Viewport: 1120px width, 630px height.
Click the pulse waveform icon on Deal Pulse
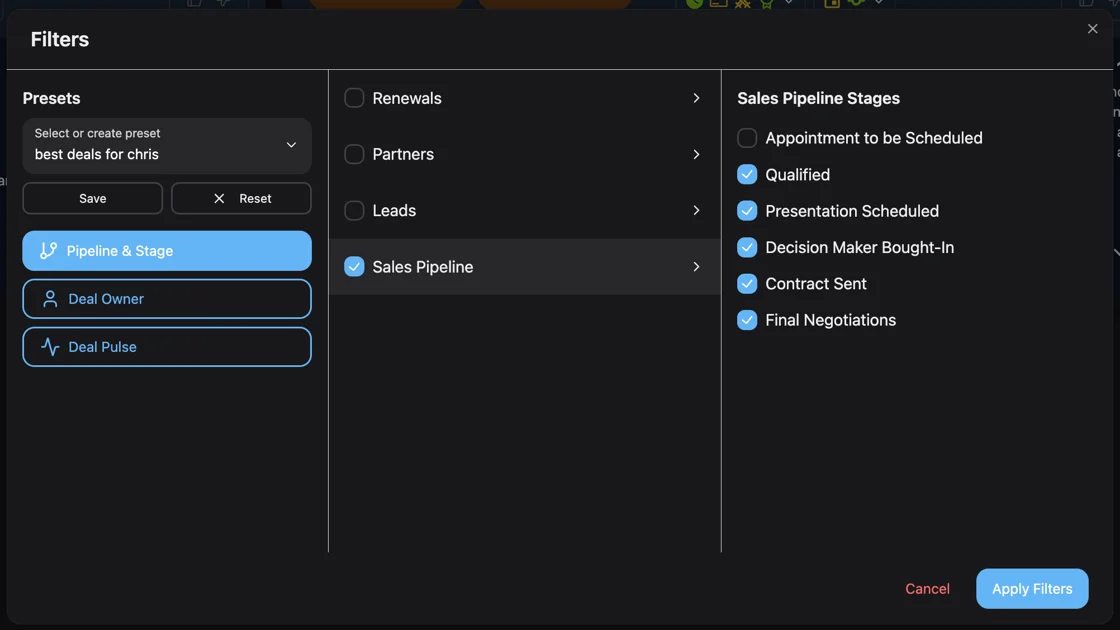pyautogui.click(x=49, y=346)
